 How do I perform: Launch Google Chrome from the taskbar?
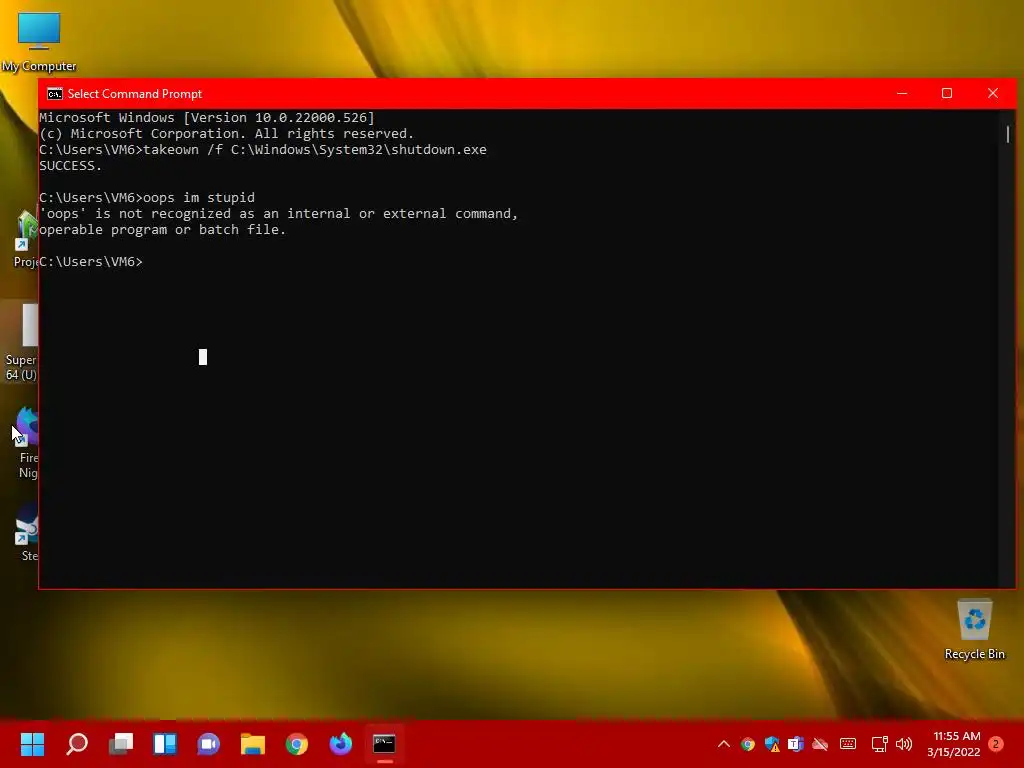tap(296, 744)
